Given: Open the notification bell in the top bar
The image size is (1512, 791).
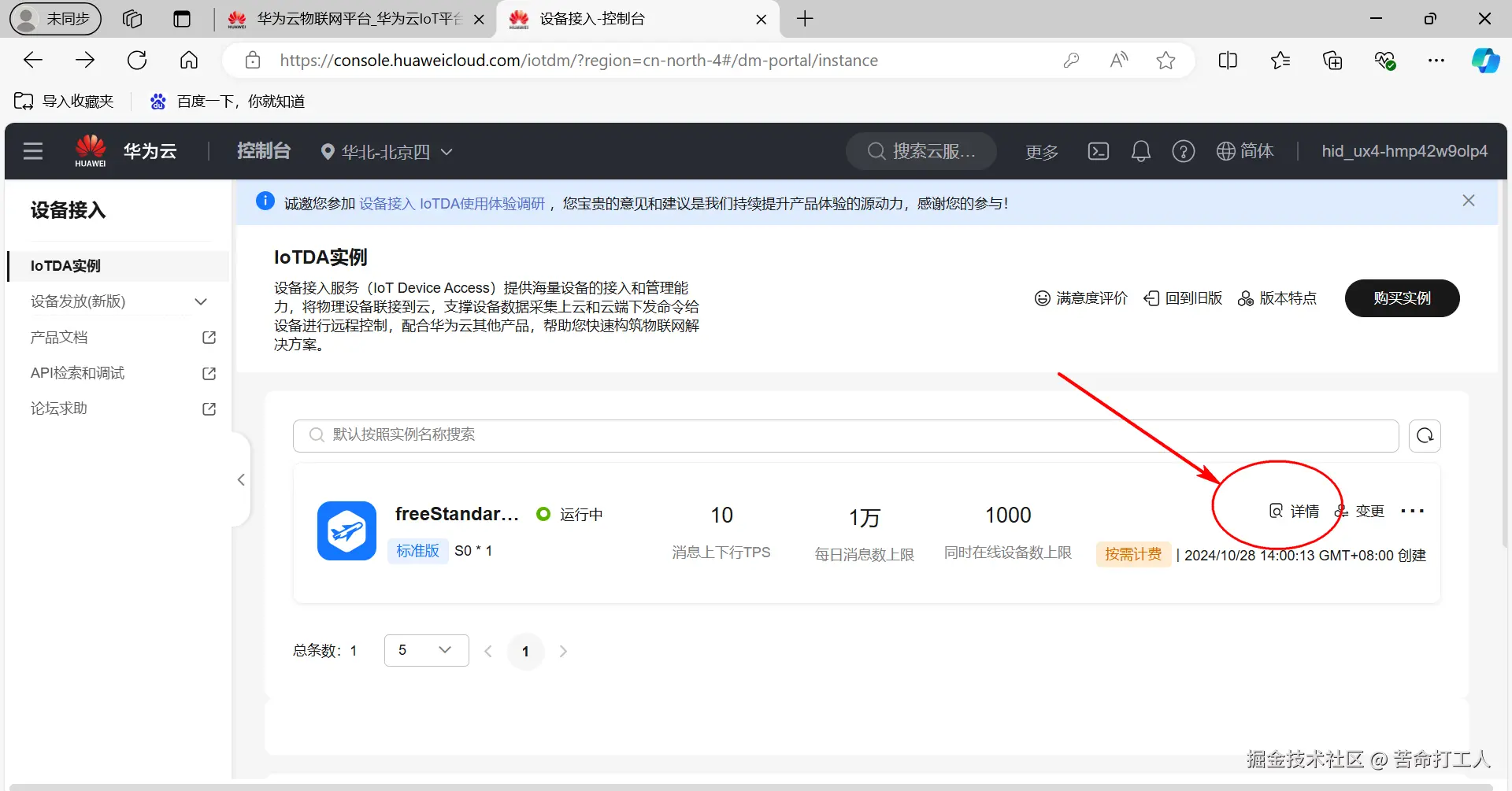Looking at the screenshot, I should coord(1140,151).
